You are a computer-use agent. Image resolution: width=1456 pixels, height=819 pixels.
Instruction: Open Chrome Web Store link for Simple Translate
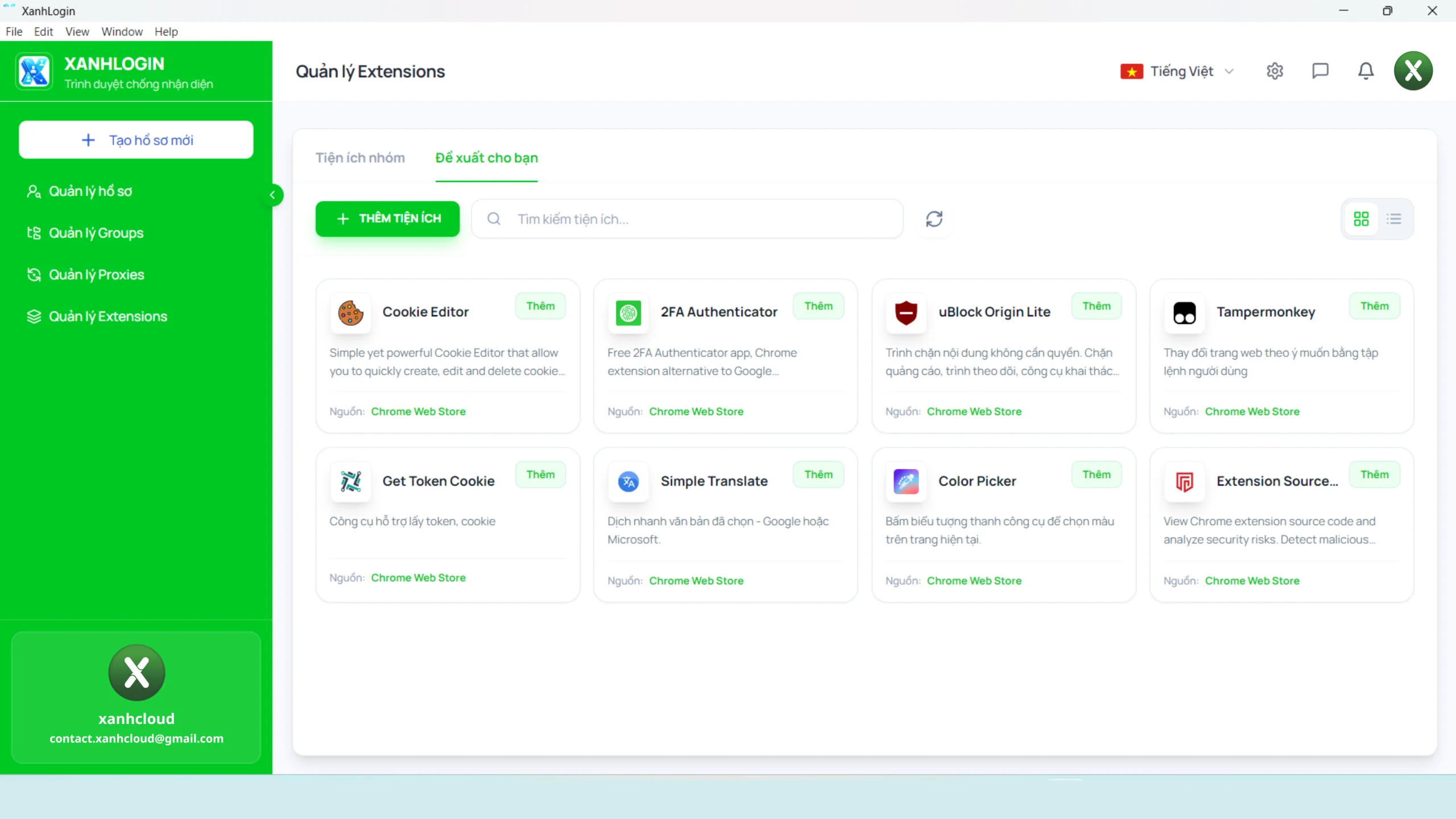(696, 581)
